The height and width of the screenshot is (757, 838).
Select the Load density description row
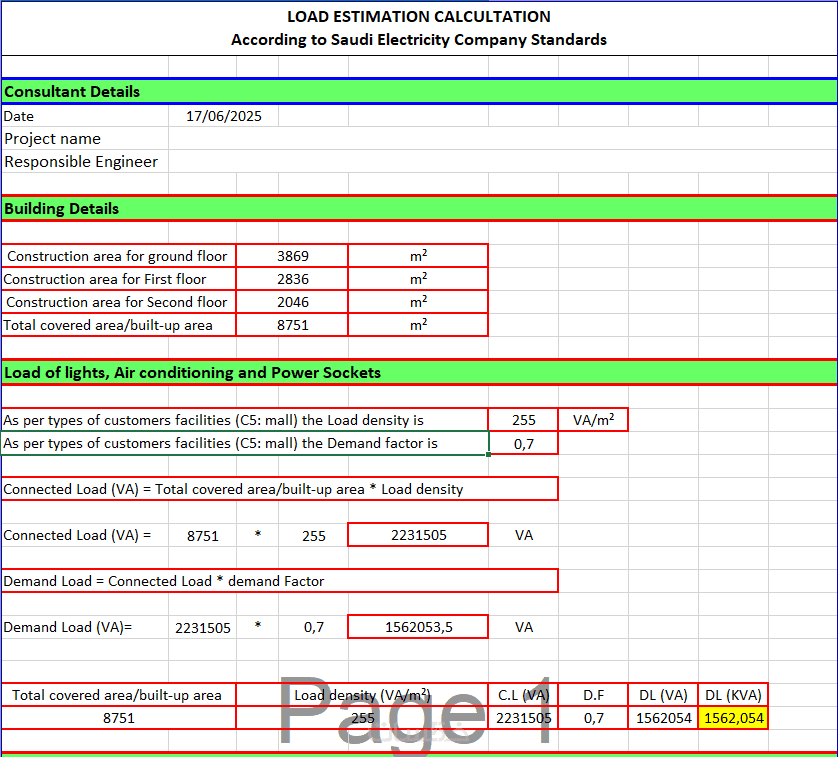coord(245,420)
